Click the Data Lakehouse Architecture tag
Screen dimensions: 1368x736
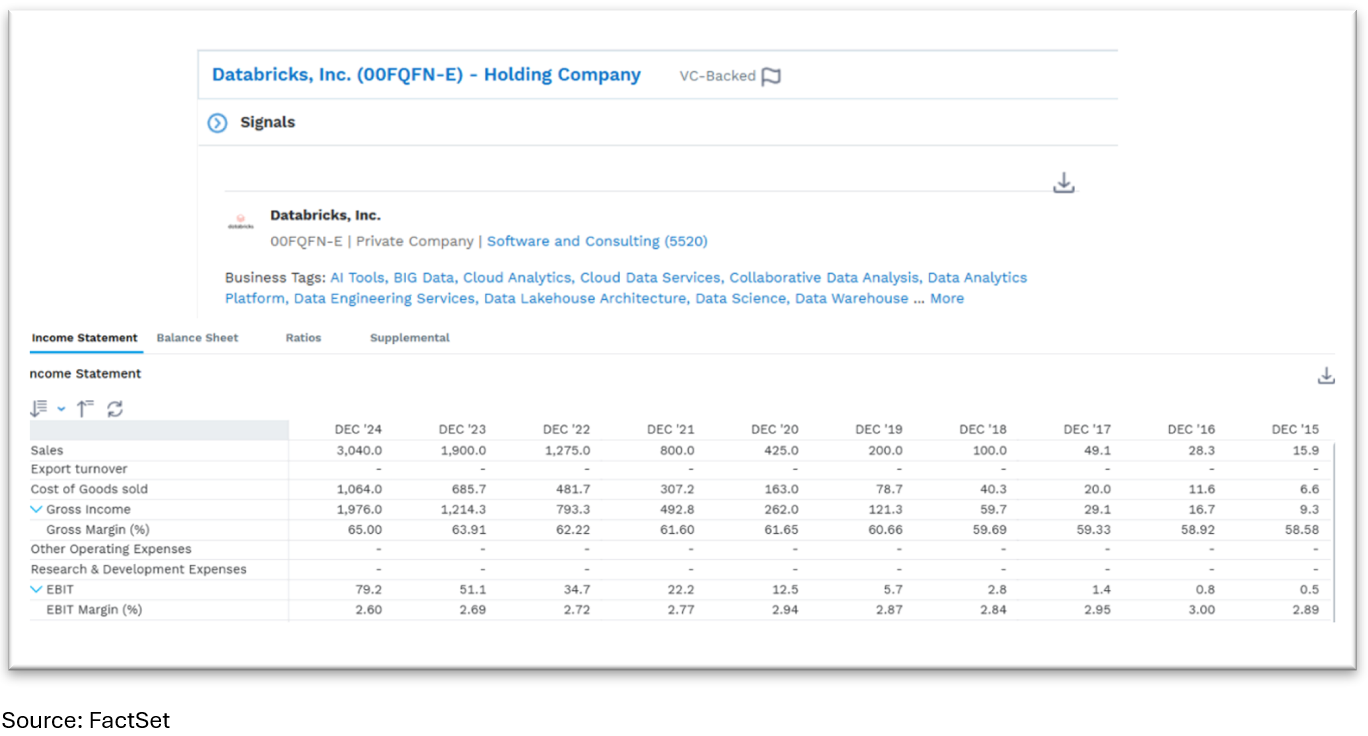(585, 299)
